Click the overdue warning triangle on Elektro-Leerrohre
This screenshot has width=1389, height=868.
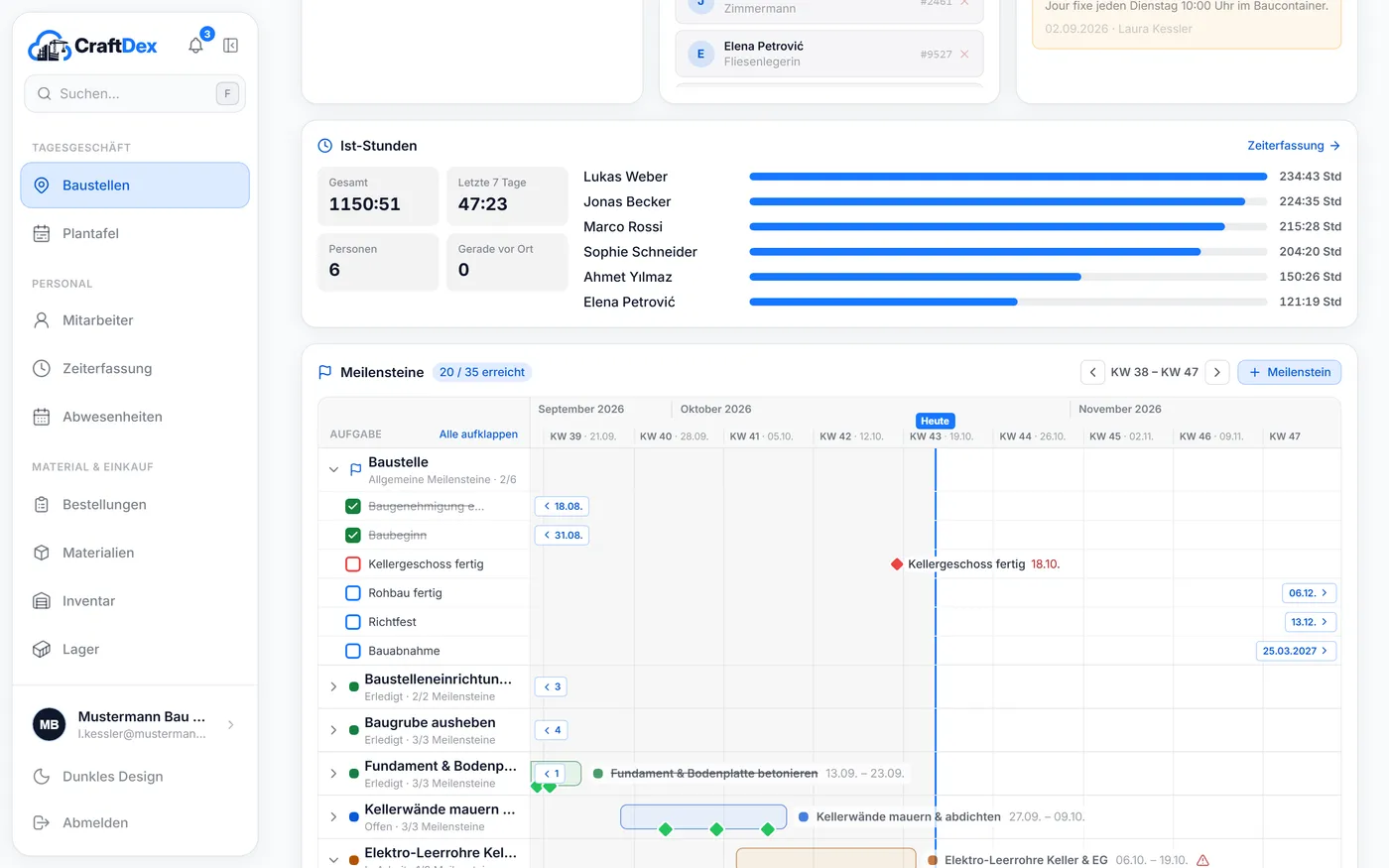tap(1202, 860)
